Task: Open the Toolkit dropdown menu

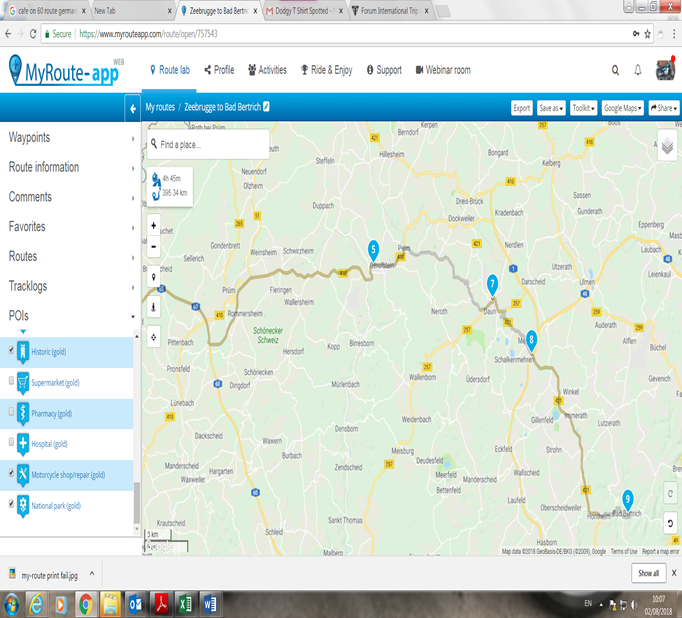Action: coord(584,108)
